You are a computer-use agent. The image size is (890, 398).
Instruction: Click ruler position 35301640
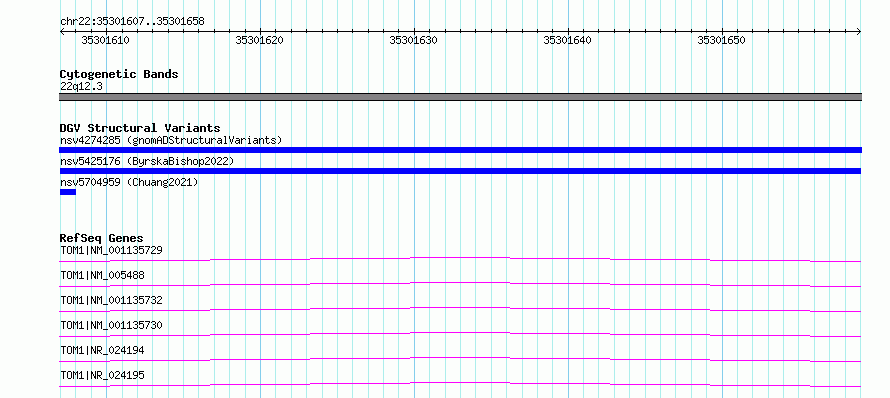tap(568, 40)
